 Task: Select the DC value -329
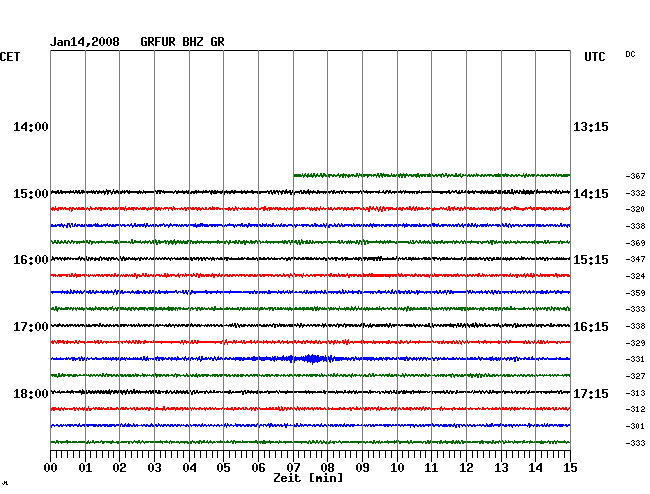(635, 343)
